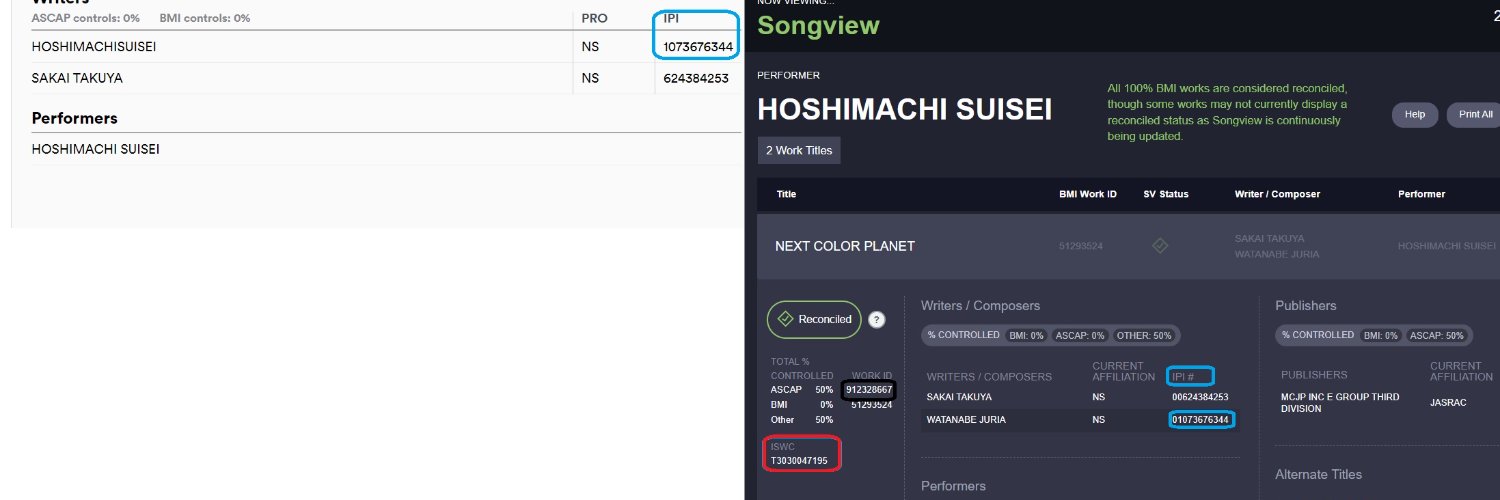1500x500 pixels.
Task: Click the SV Status diamond icon in NEXT COLOR PLANET row
Action: [x=1160, y=245]
